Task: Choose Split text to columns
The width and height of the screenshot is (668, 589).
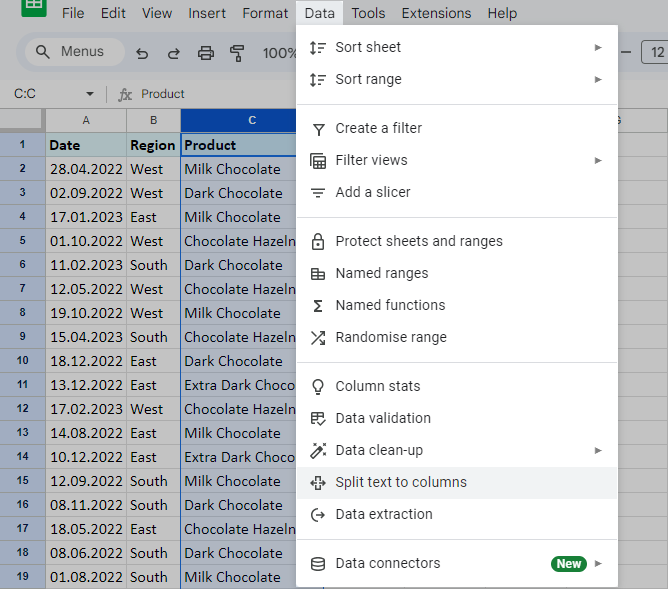Action: 401,482
